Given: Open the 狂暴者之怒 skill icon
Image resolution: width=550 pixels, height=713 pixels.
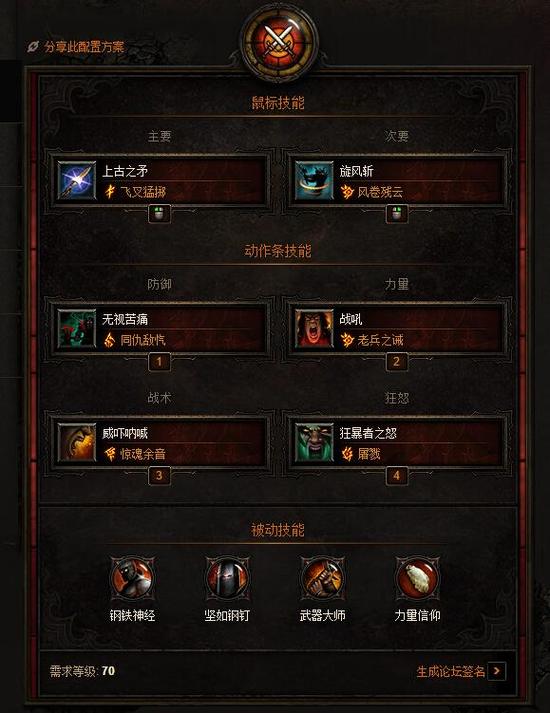Looking at the screenshot, I should (314, 442).
